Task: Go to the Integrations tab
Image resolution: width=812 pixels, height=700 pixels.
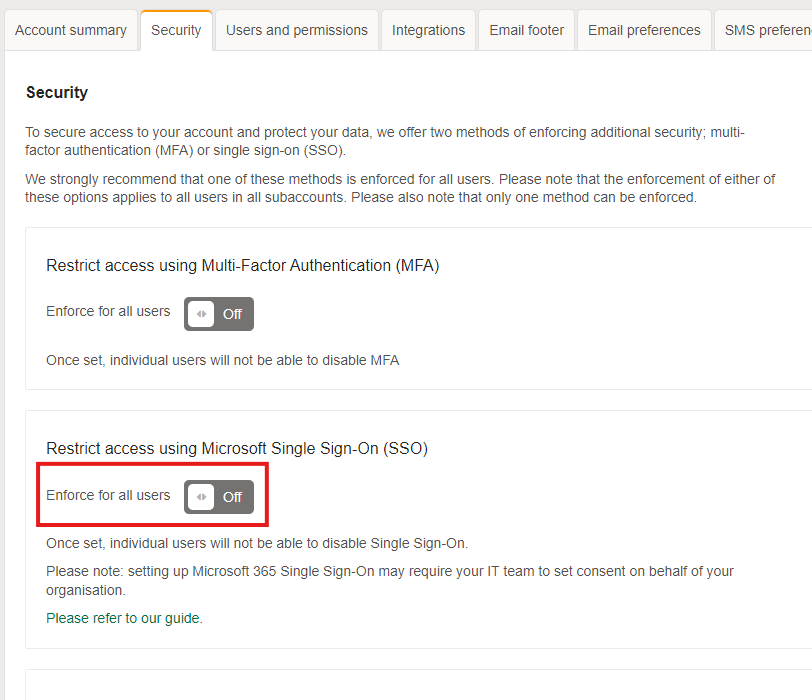Action: (428, 30)
